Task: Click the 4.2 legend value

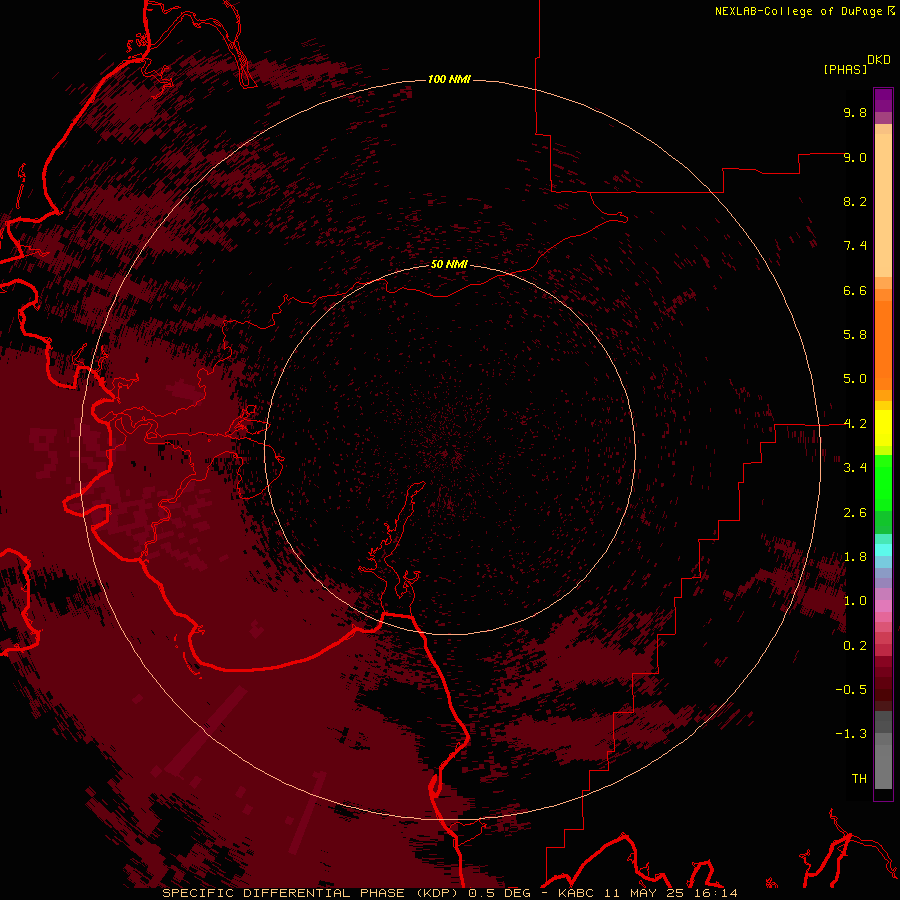Action: click(x=855, y=424)
